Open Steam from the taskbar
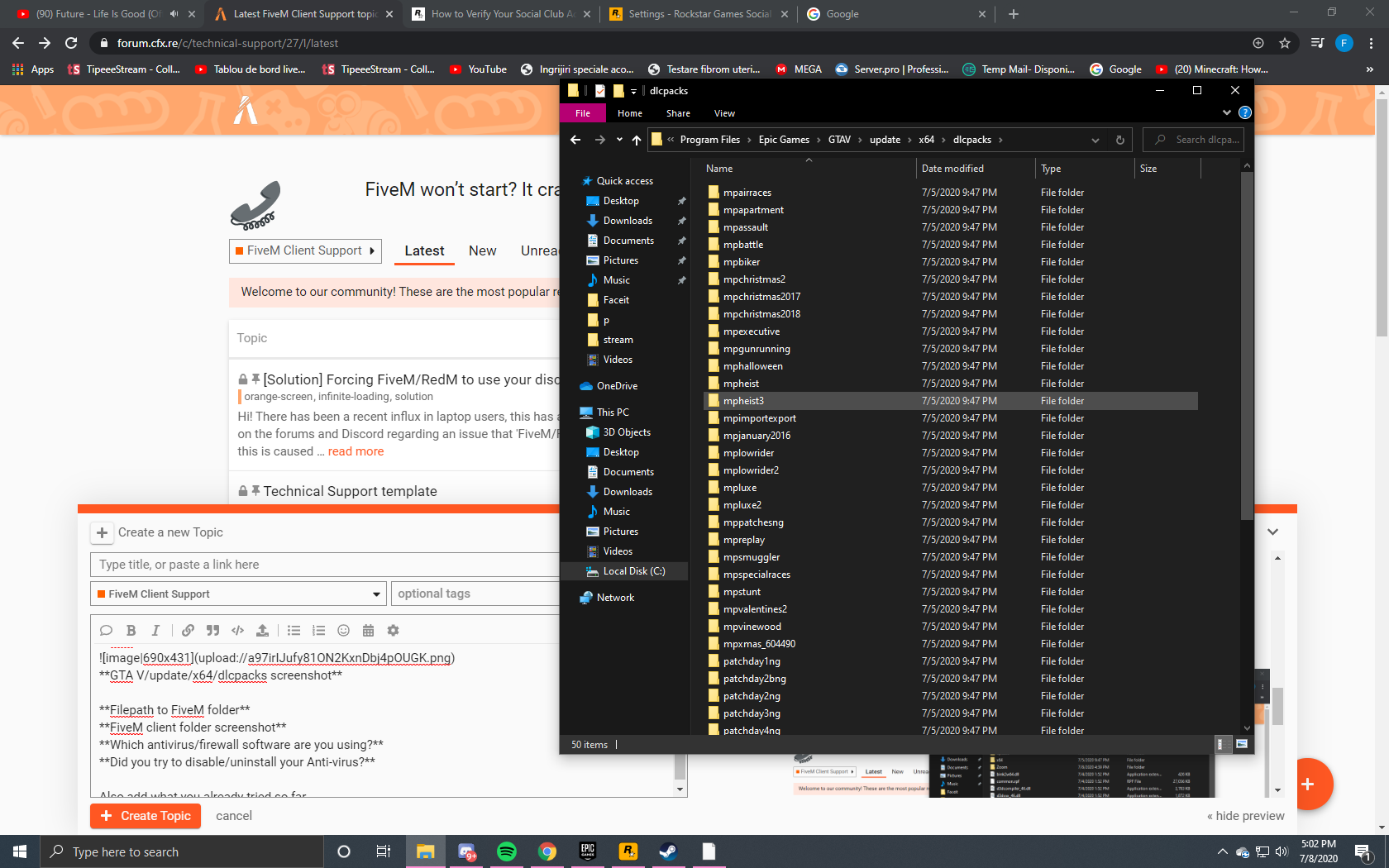The width and height of the screenshot is (1389, 868). tap(668, 851)
